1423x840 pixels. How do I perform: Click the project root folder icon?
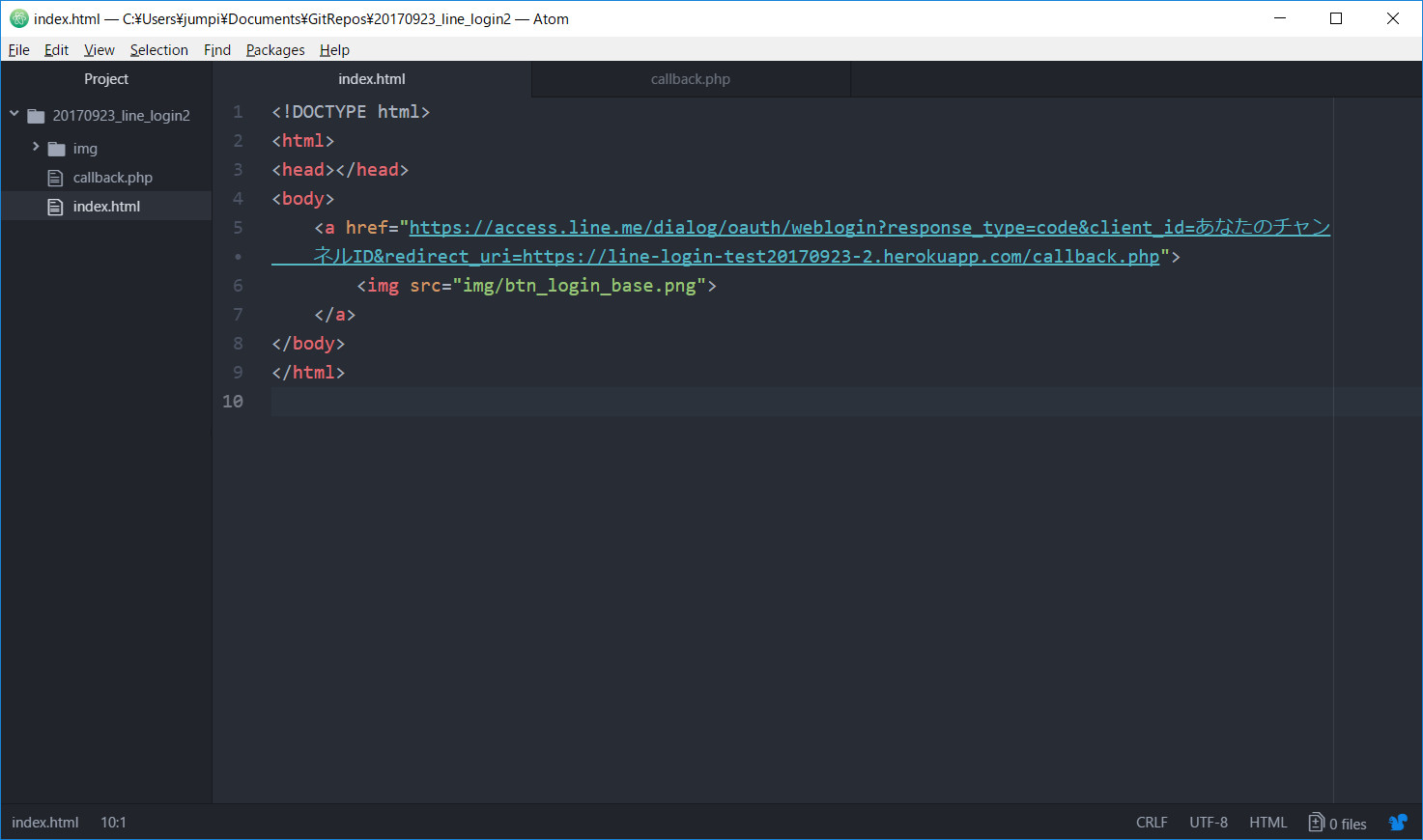pos(37,116)
